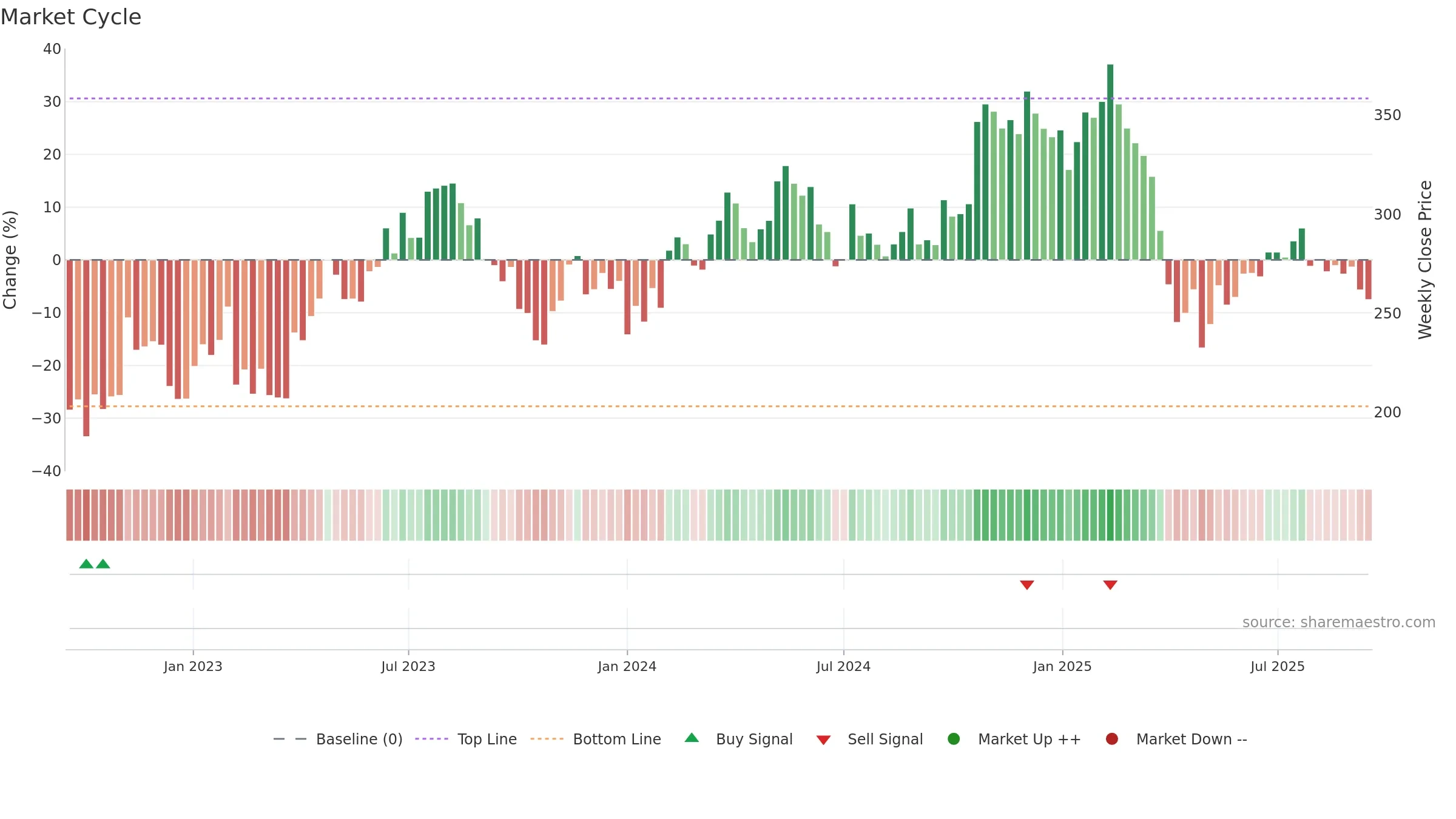Click the 40 tick on Change axis

point(52,49)
